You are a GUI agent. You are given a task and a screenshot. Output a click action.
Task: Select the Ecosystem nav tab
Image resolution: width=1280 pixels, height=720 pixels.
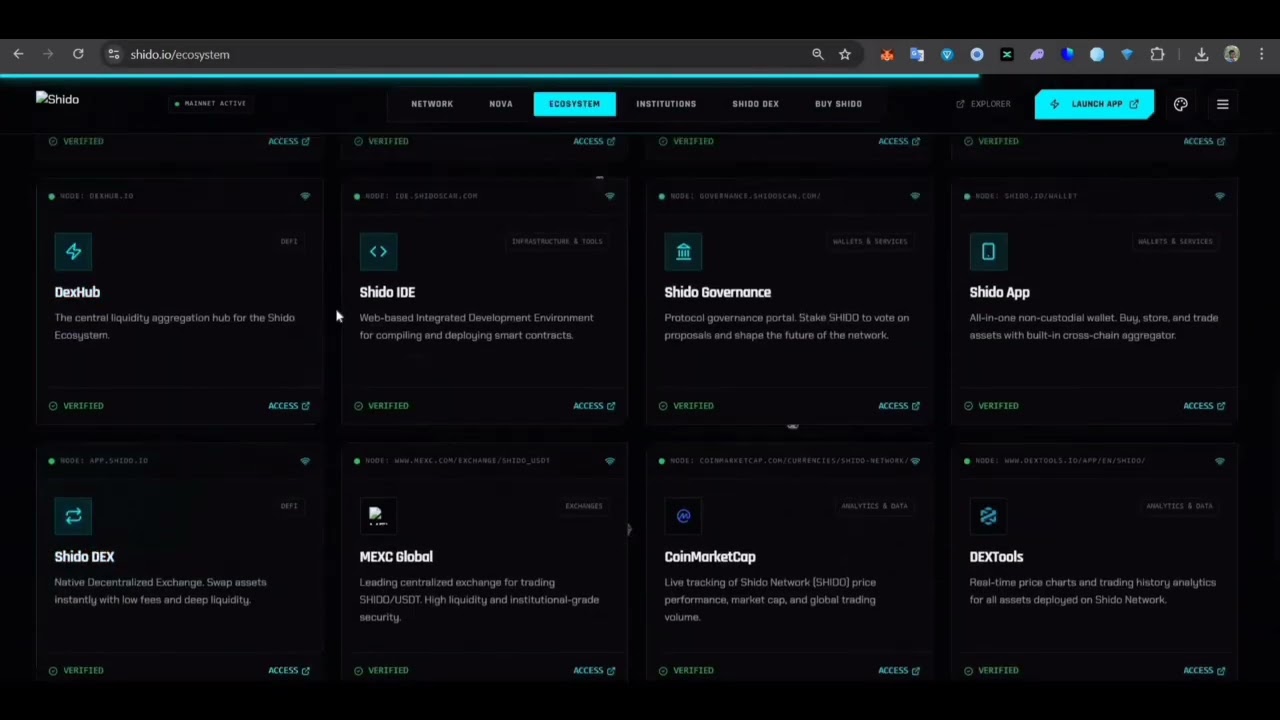pyautogui.click(x=574, y=104)
